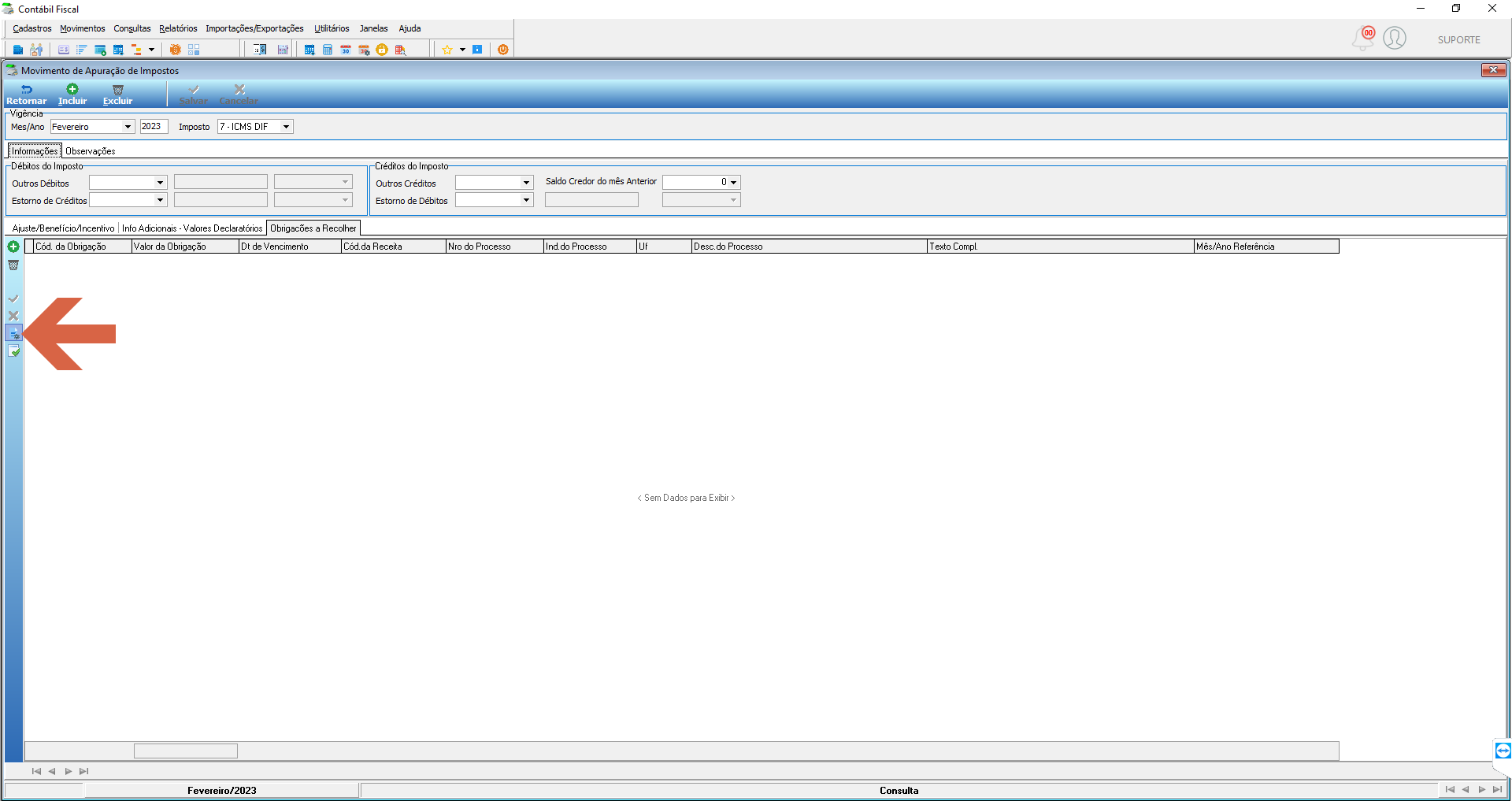This screenshot has width=1512, height=801.
Task: Open TeamViewer side panel icon
Action: coord(1503,750)
